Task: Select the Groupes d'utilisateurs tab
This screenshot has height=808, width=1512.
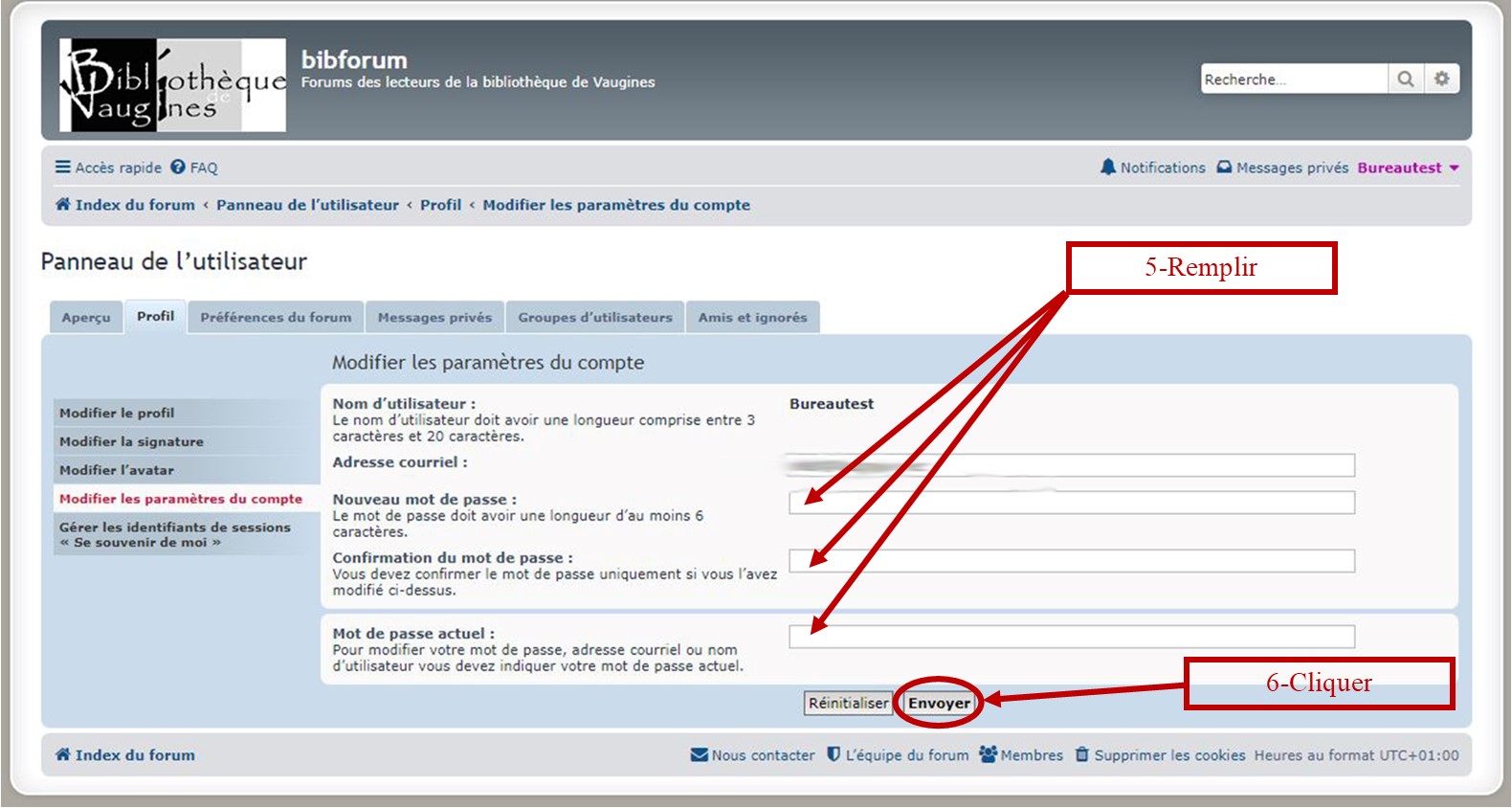Action: (594, 318)
